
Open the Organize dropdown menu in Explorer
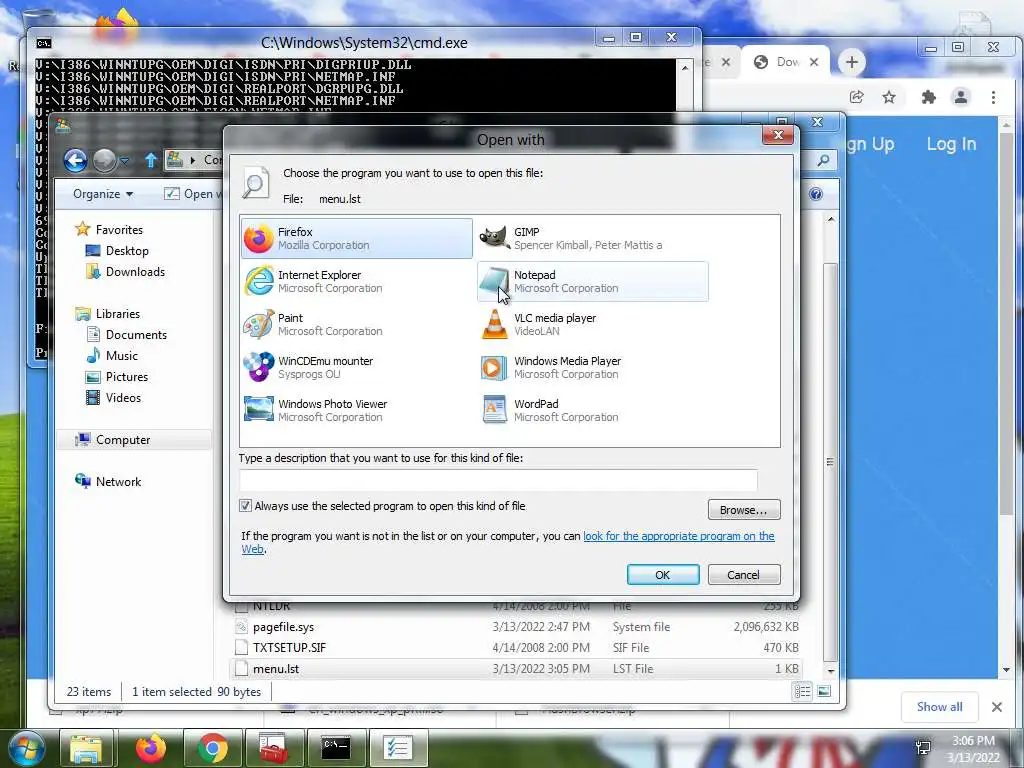103,194
